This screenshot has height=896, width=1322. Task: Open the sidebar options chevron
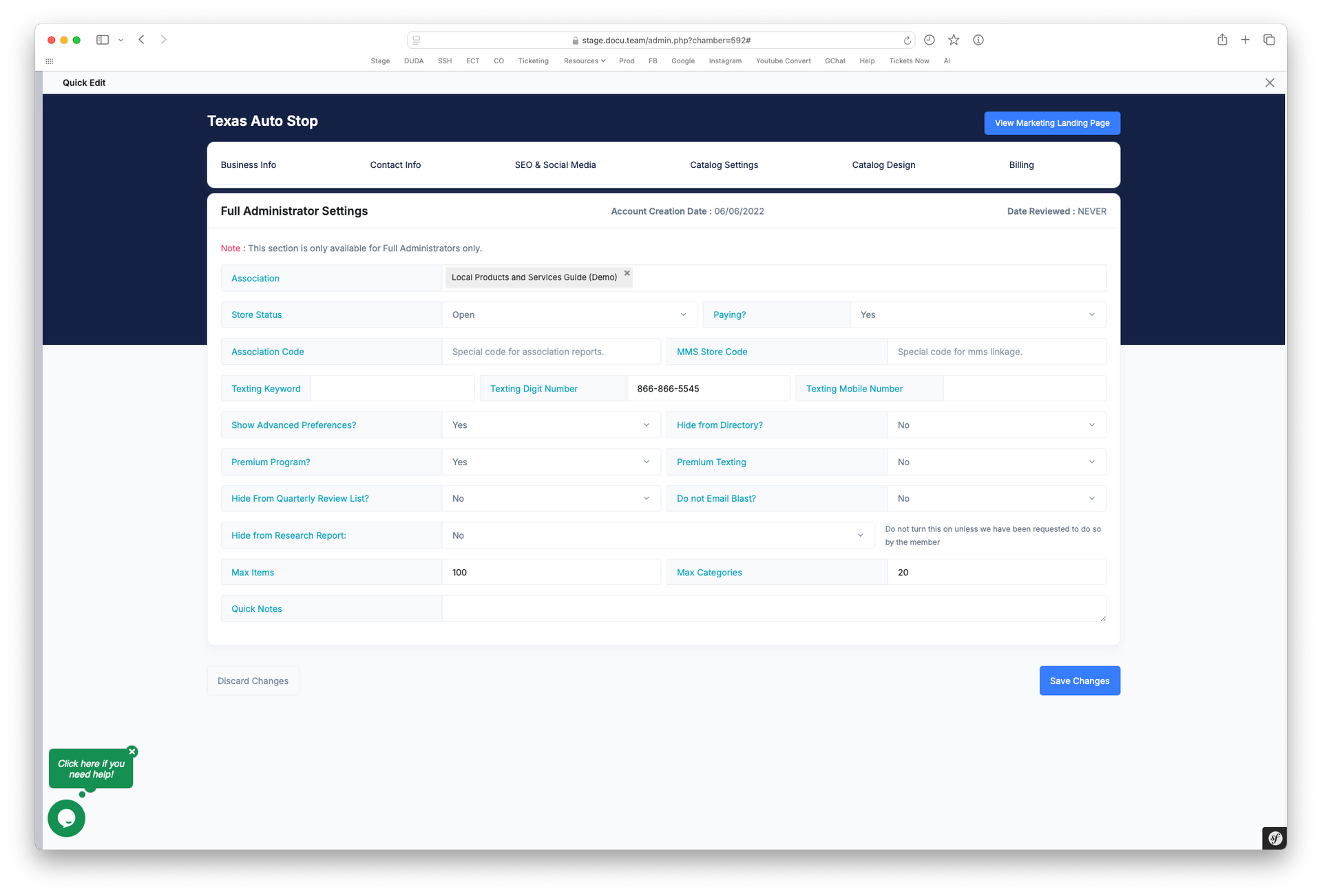pyautogui.click(x=120, y=40)
